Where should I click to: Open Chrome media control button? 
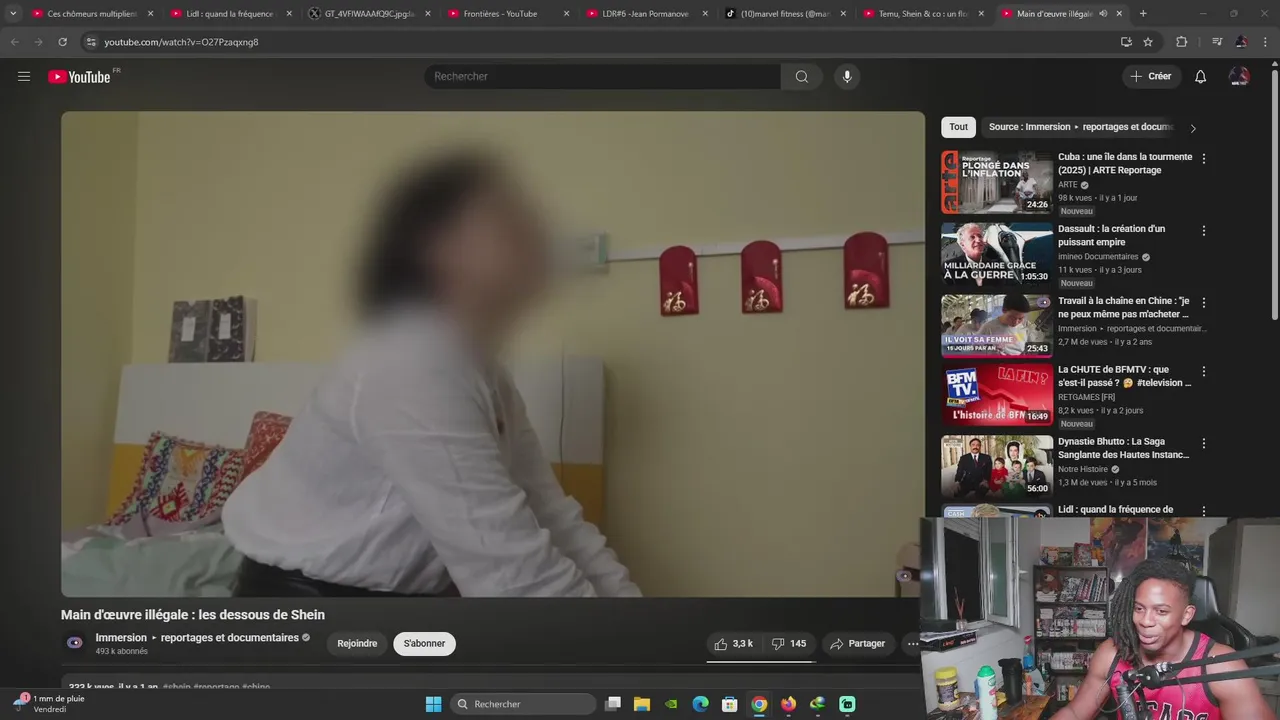coord(1217,42)
